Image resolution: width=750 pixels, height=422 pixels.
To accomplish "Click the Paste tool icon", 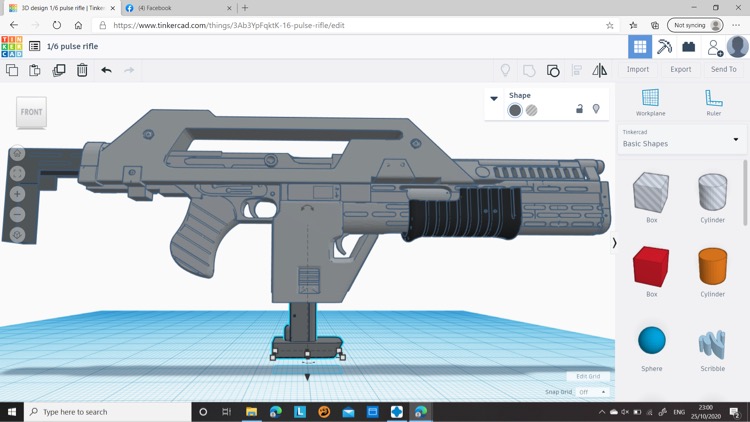I will 34,70.
